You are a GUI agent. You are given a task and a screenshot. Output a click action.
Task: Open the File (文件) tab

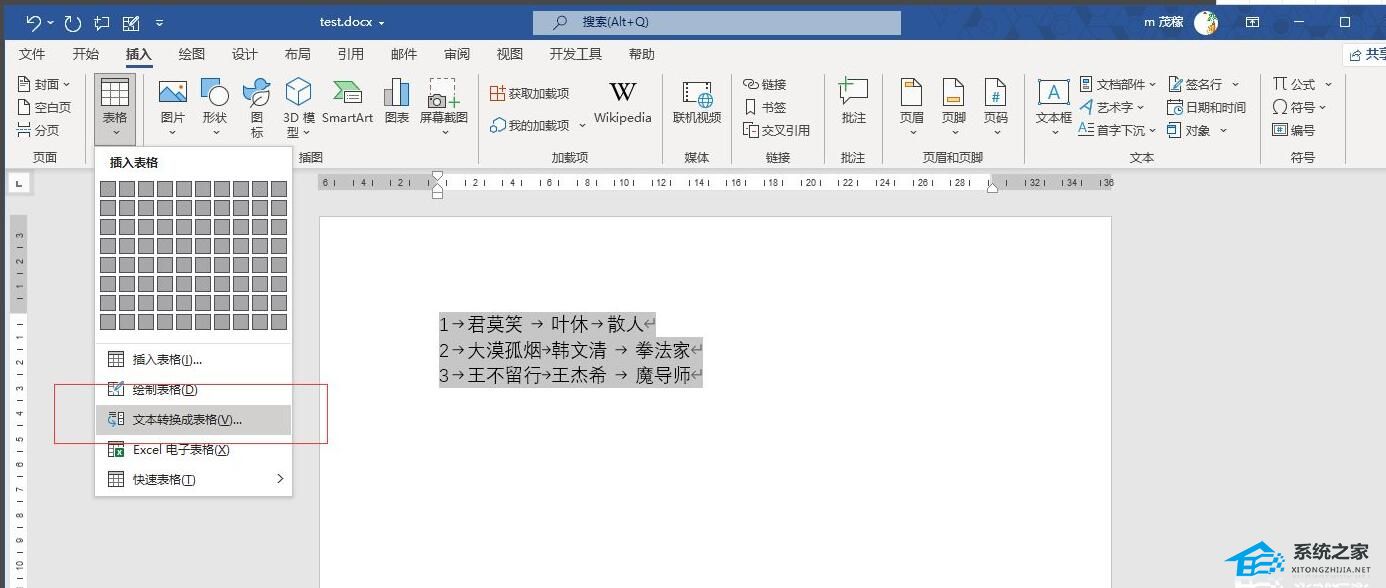tap(32, 54)
